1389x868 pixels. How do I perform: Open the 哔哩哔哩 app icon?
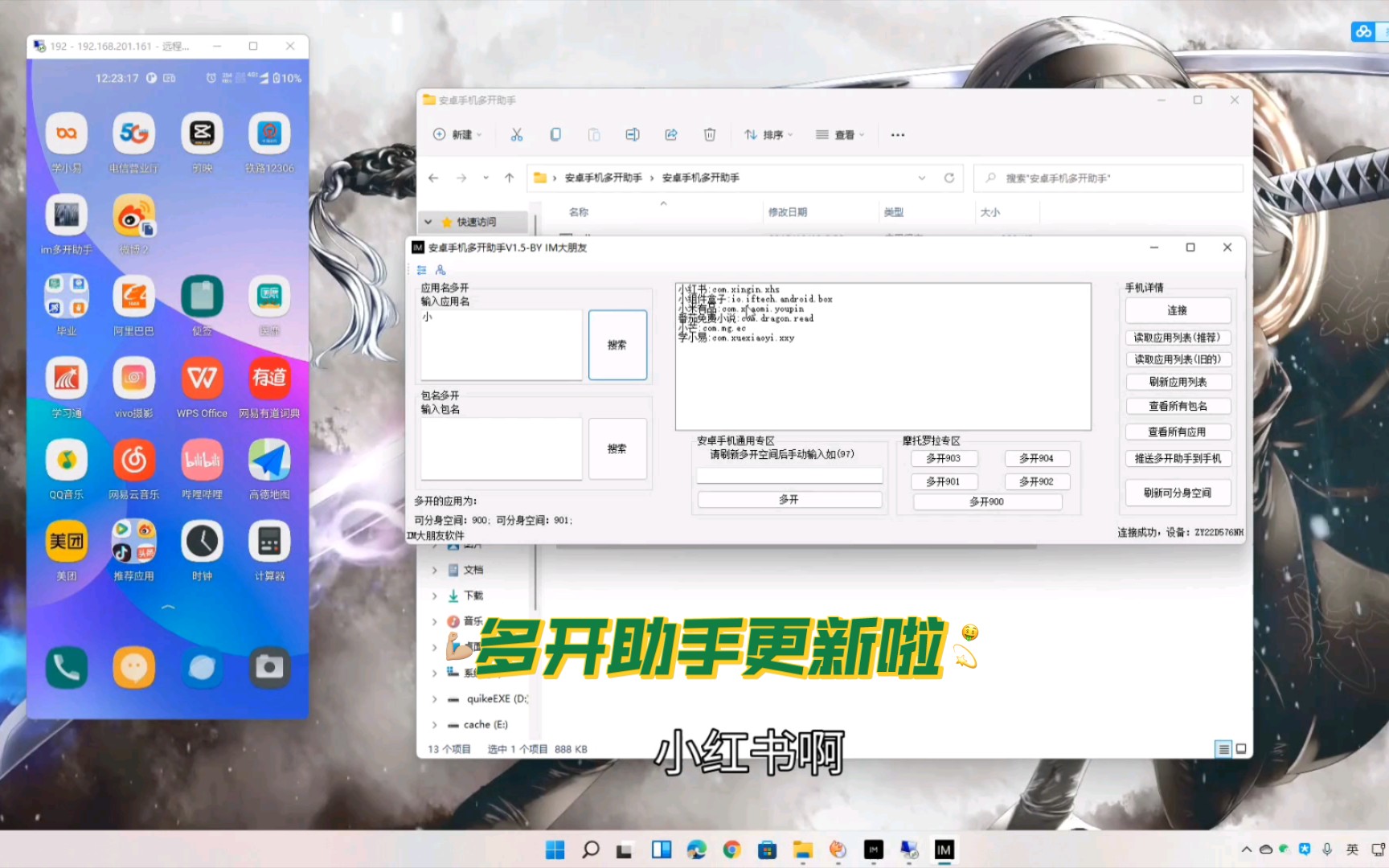click(202, 460)
